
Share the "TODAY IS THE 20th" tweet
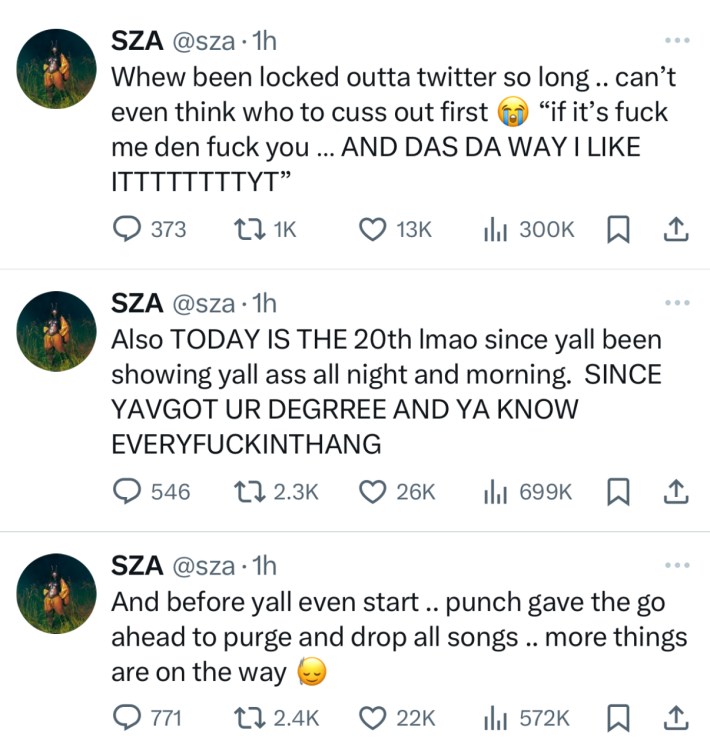(x=676, y=491)
